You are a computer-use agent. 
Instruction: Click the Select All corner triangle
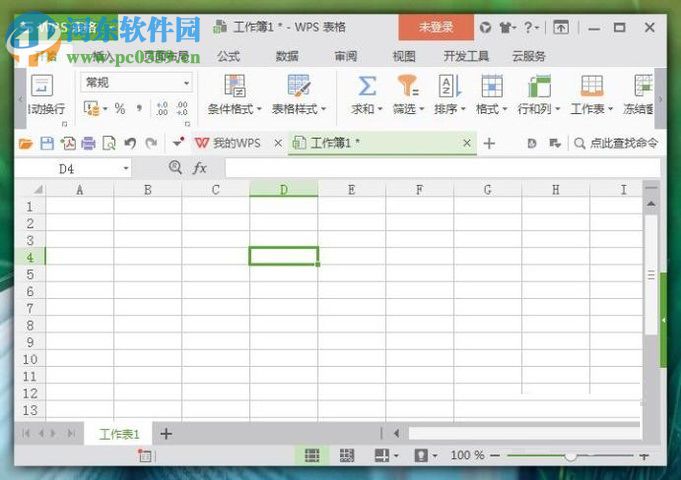click(38, 189)
